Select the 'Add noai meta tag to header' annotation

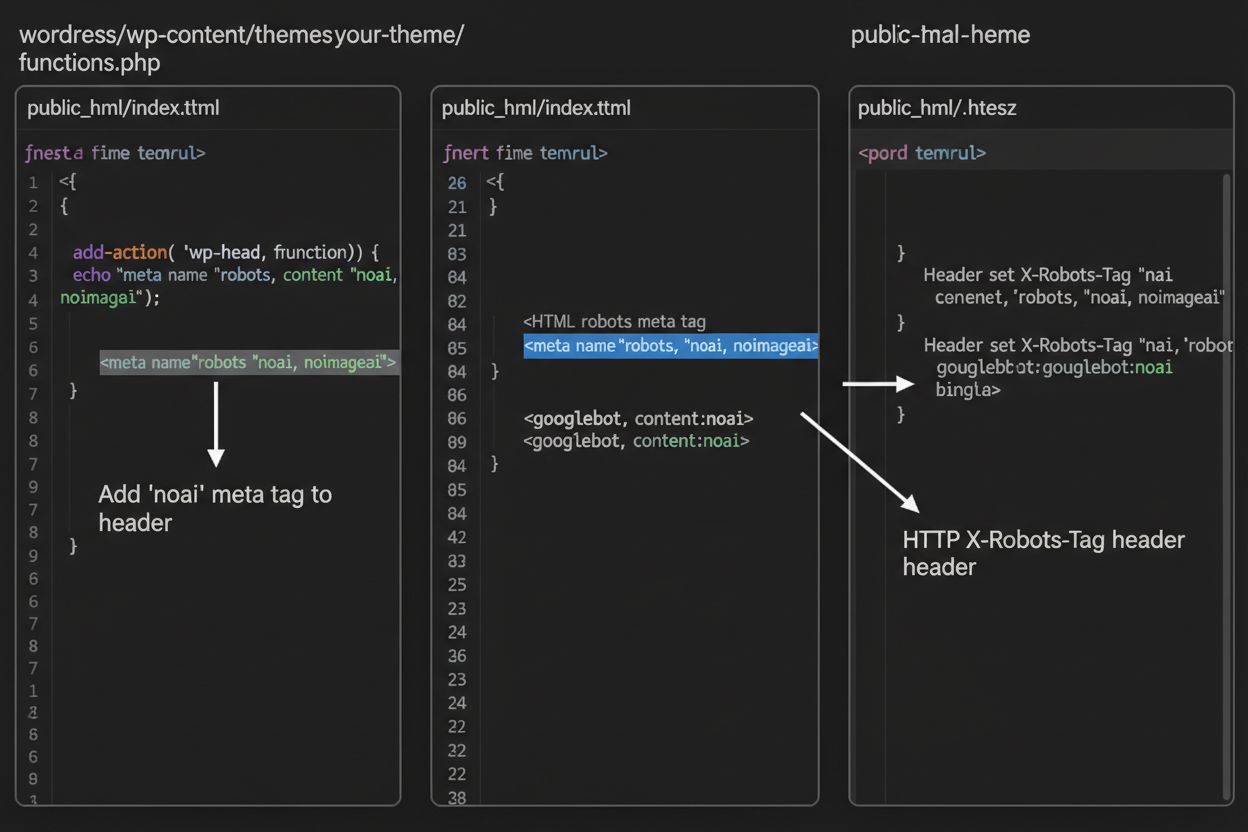[215, 508]
